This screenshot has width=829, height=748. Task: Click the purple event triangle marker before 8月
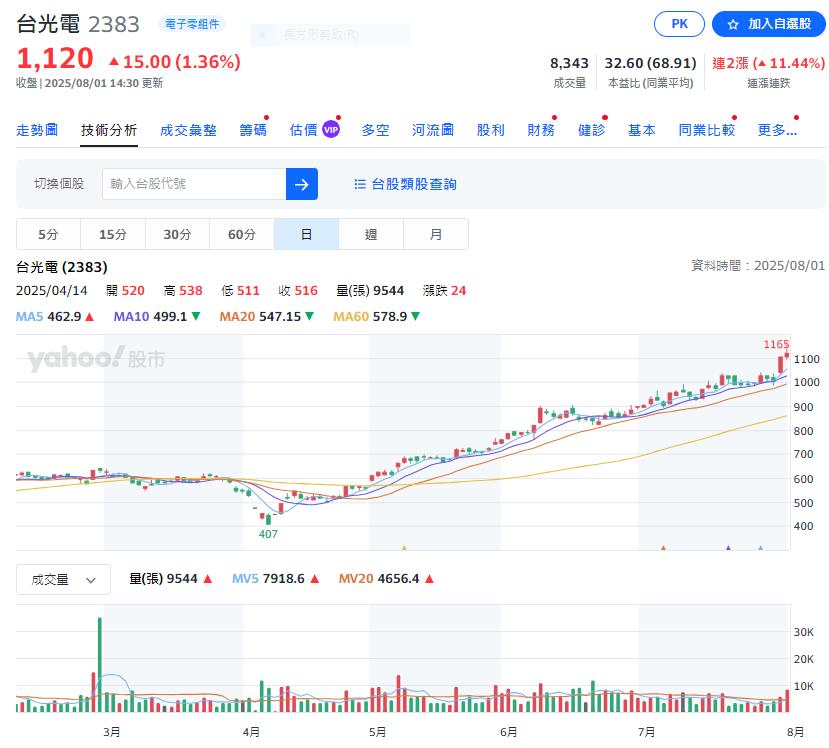[728, 548]
